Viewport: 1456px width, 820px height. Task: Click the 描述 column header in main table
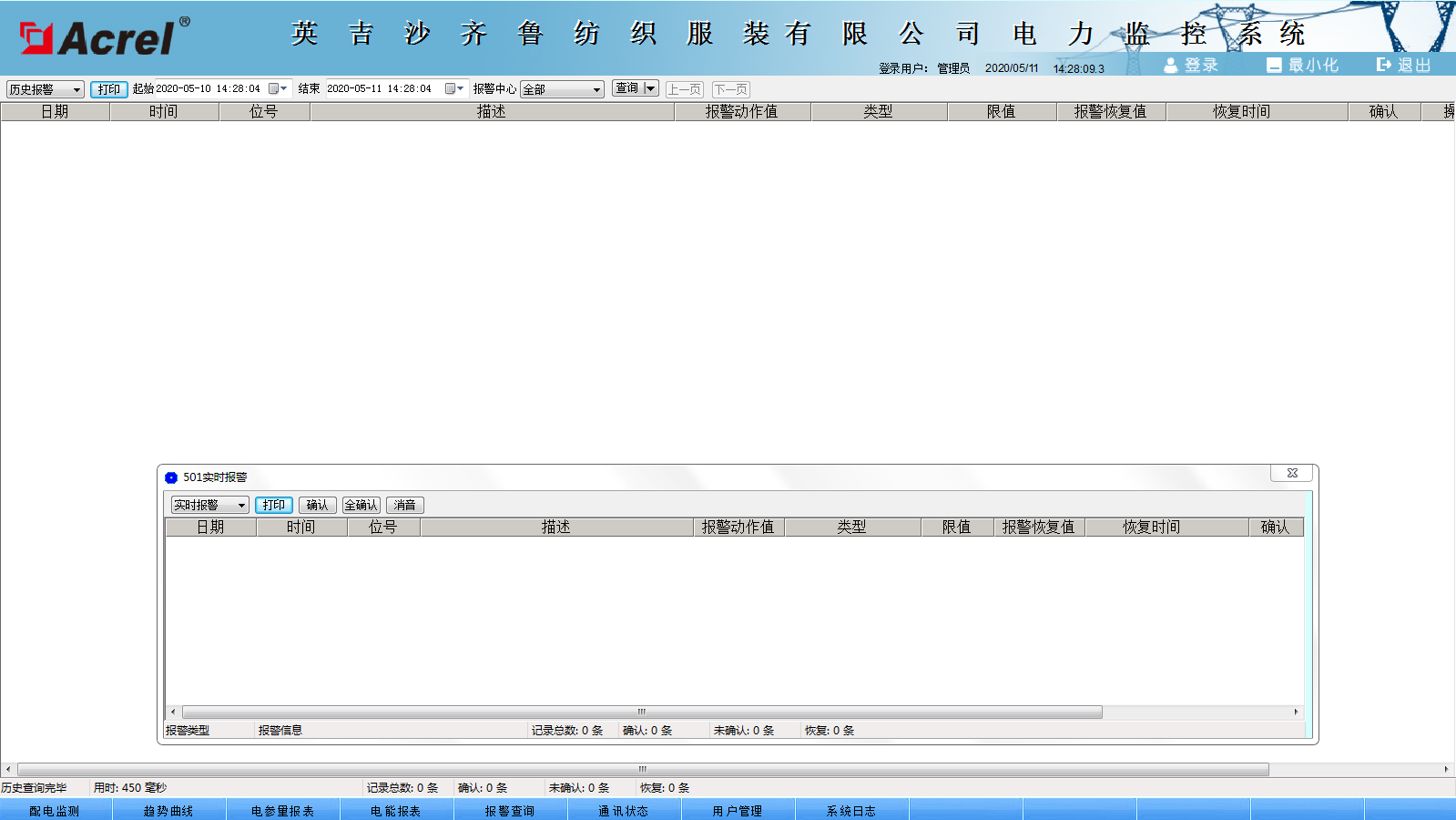click(x=492, y=112)
